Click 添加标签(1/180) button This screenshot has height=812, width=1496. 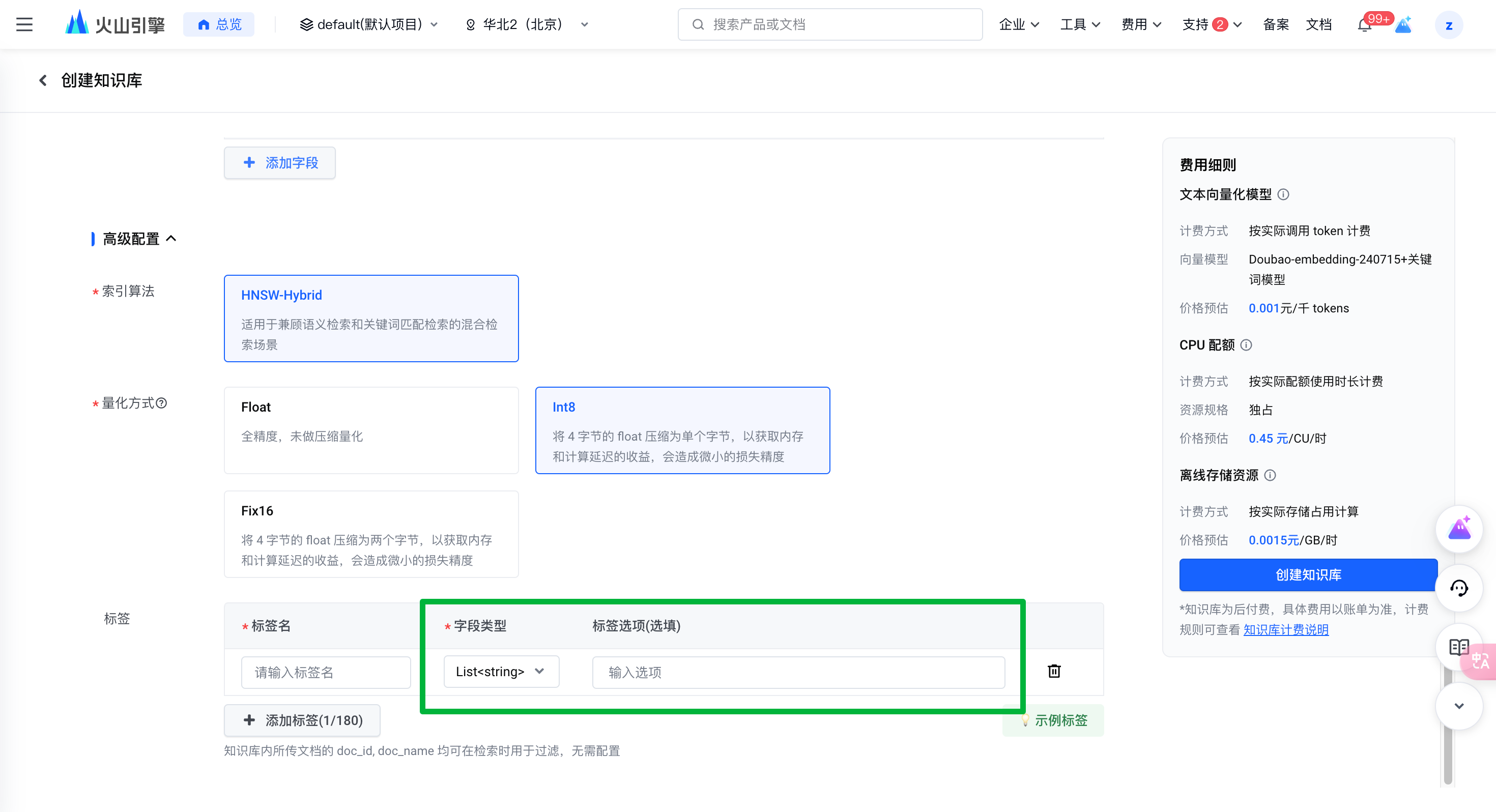tap(302, 720)
